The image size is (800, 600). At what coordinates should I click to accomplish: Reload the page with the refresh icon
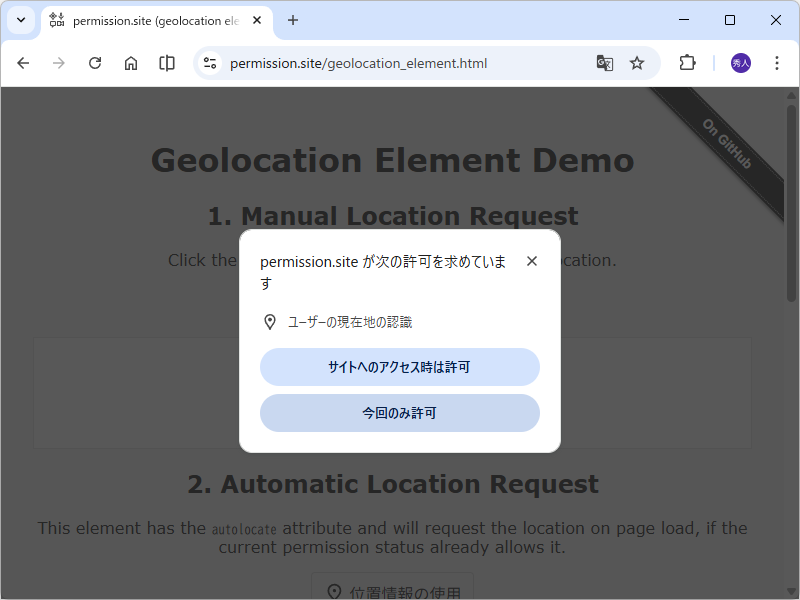tap(94, 62)
